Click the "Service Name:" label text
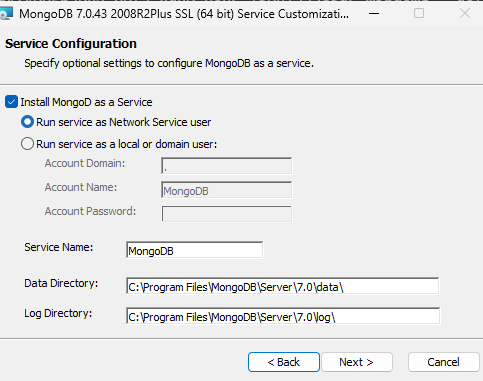This screenshot has width=483, height=381. (59, 247)
